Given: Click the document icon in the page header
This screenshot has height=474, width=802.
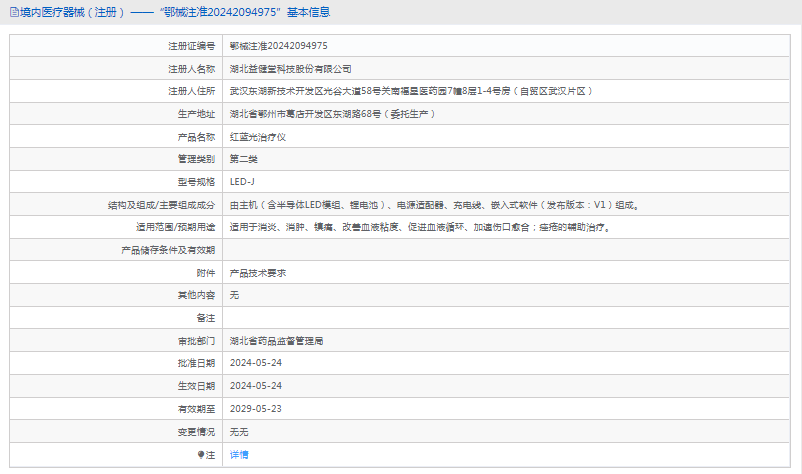Looking at the screenshot, I should (14, 12).
